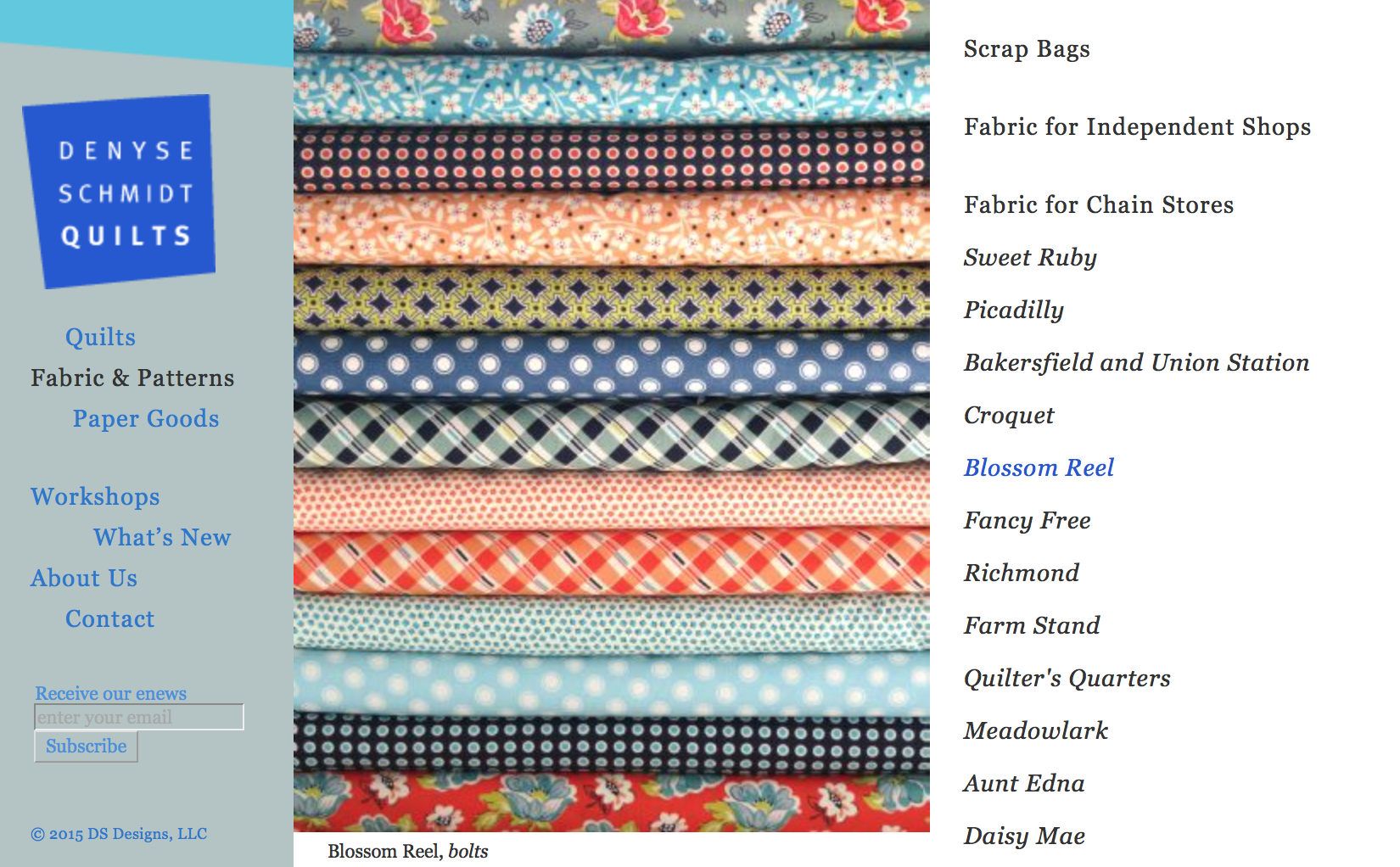The image size is (1400, 867).
Task: Go to the Contact page
Action: click(110, 619)
